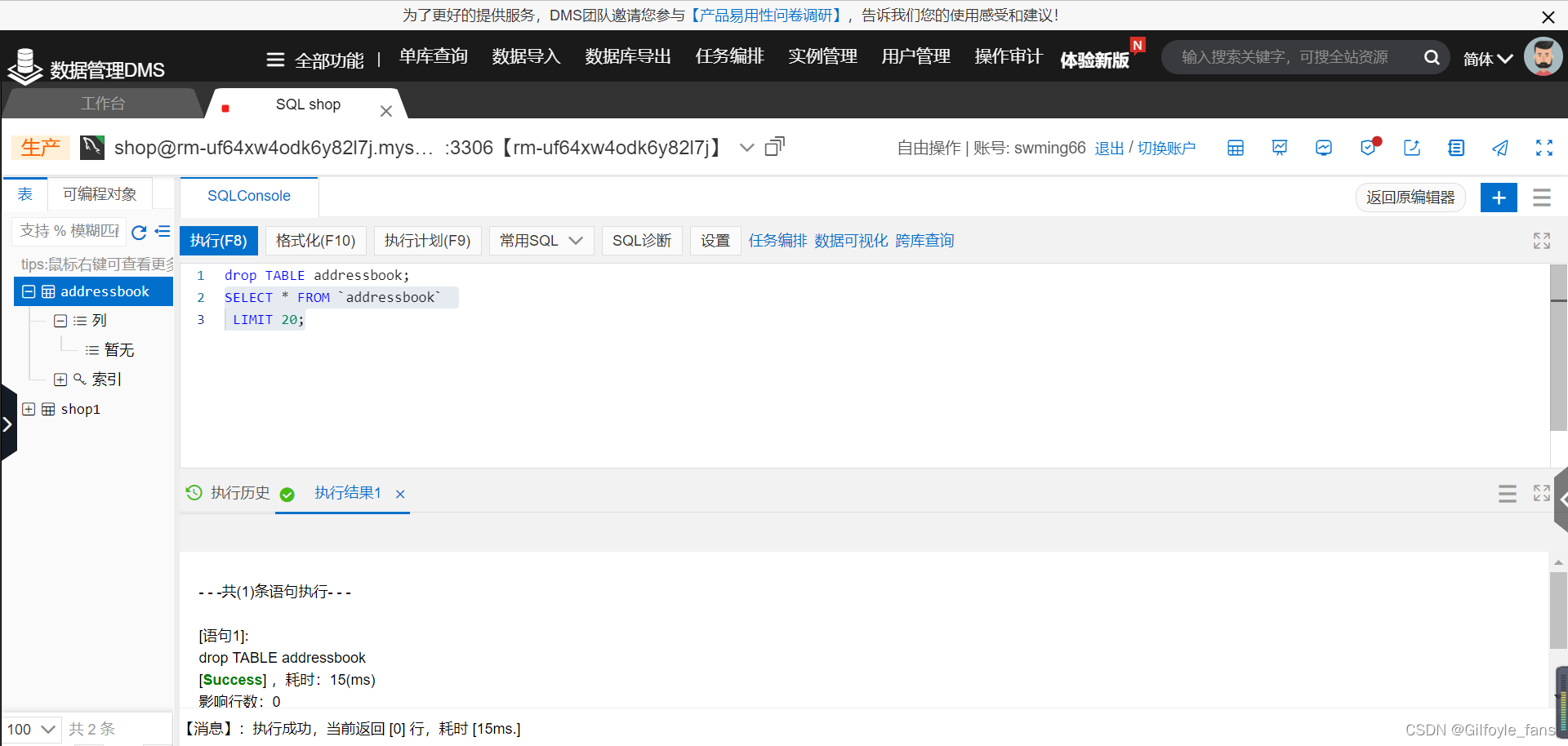
Task: Open the connection selector dropdown arrow
Action: tap(746, 148)
